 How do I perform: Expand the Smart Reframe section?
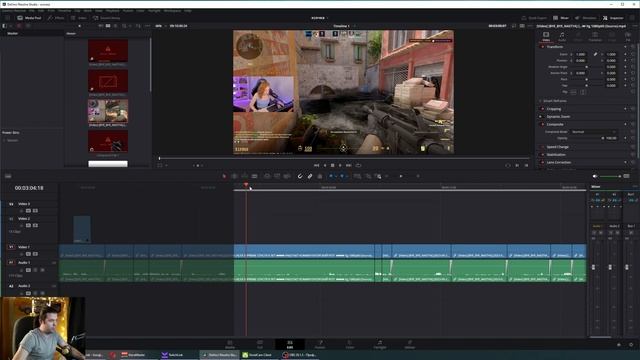pos(555,101)
